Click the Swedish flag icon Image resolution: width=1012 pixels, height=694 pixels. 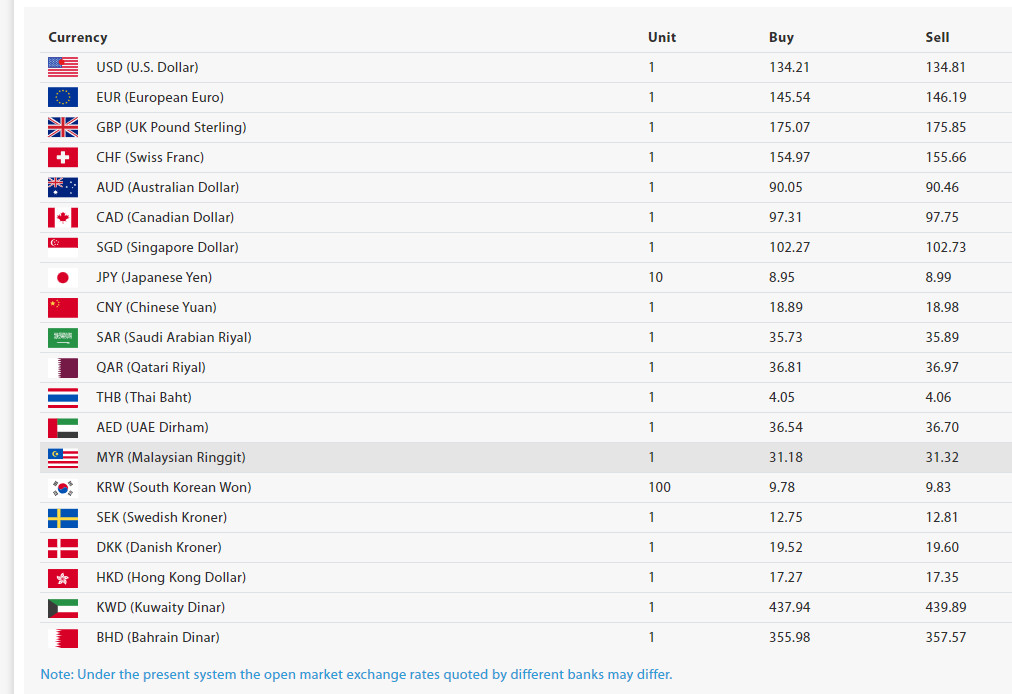point(63,518)
